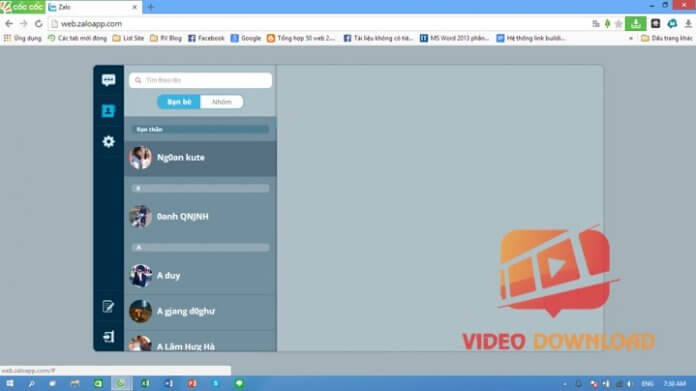This screenshot has height=391, width=696.
Task: Open File Explorer from taskbar
Action: (x=75, y=383)
